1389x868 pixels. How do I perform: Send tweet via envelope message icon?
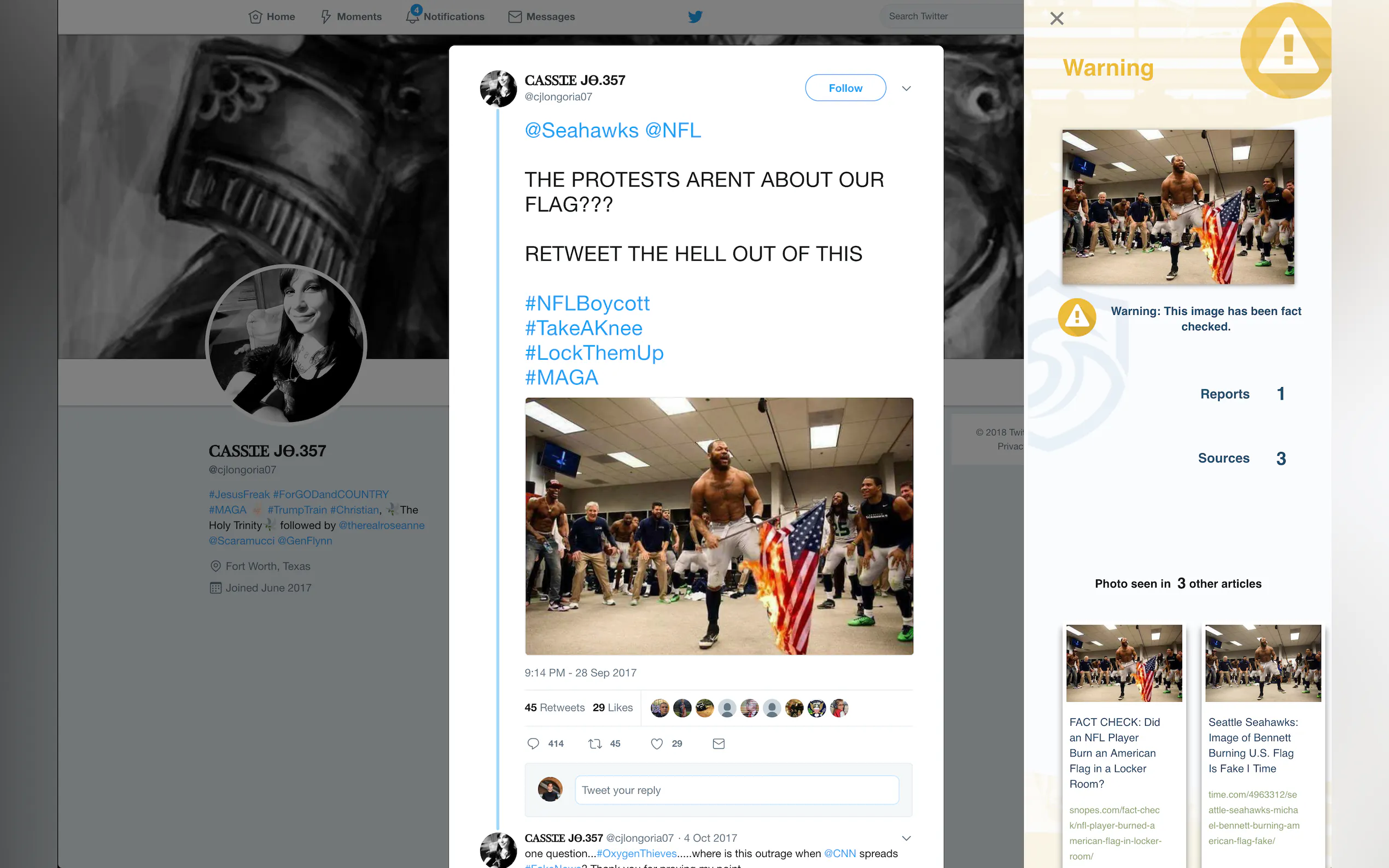click(719, 743)
